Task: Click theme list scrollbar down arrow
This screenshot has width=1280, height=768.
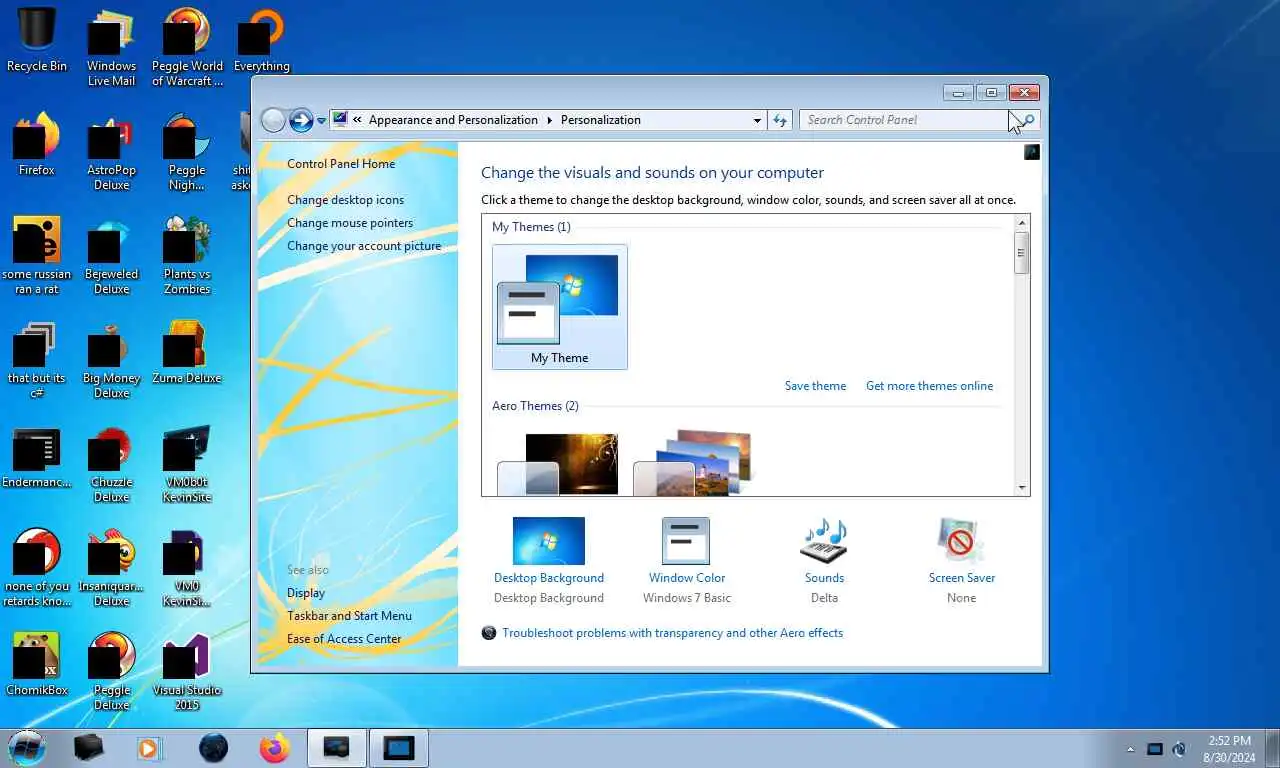Action: point(1022,488)
